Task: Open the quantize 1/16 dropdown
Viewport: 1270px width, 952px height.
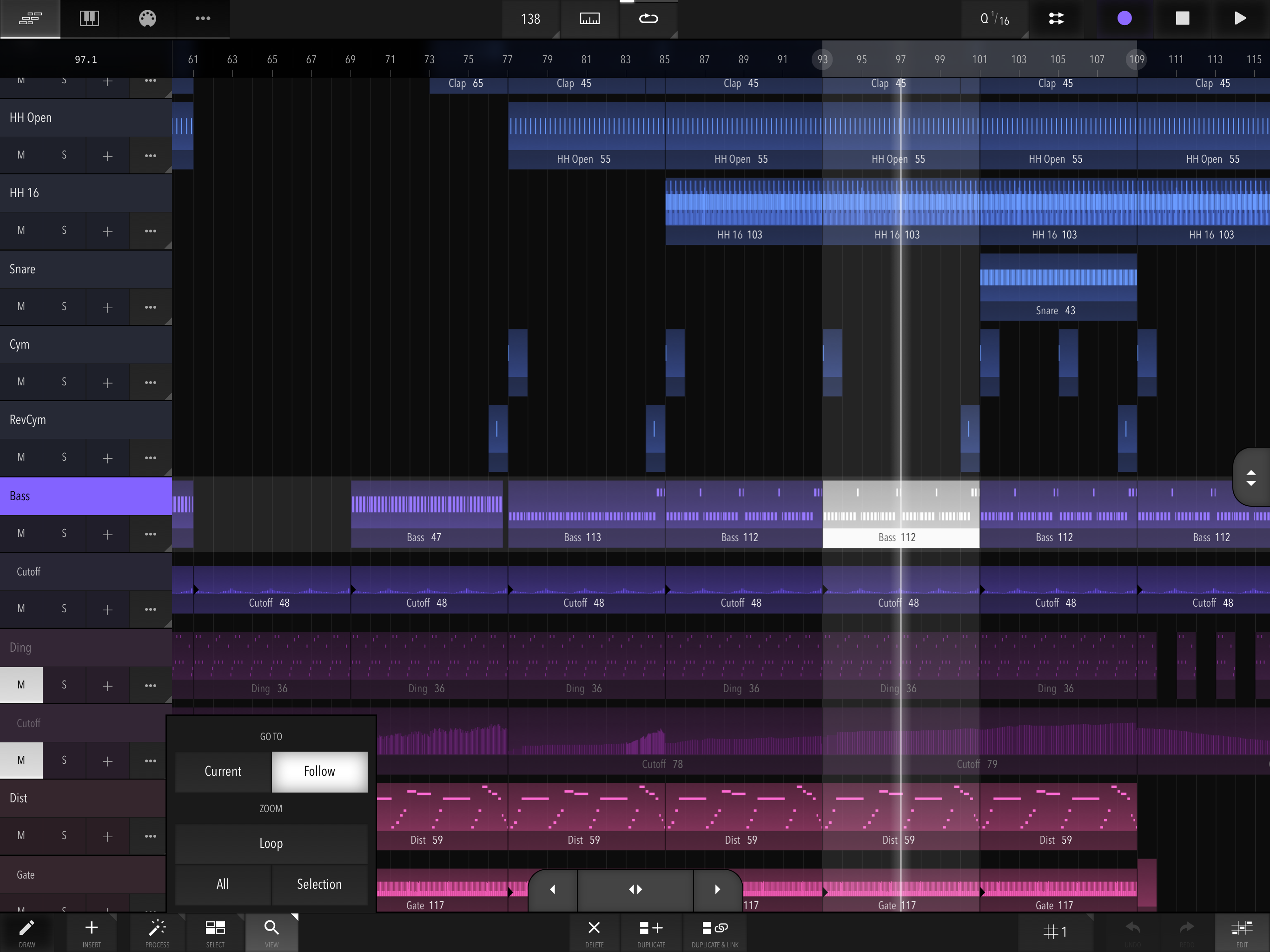Action: [x=994, y=19]
